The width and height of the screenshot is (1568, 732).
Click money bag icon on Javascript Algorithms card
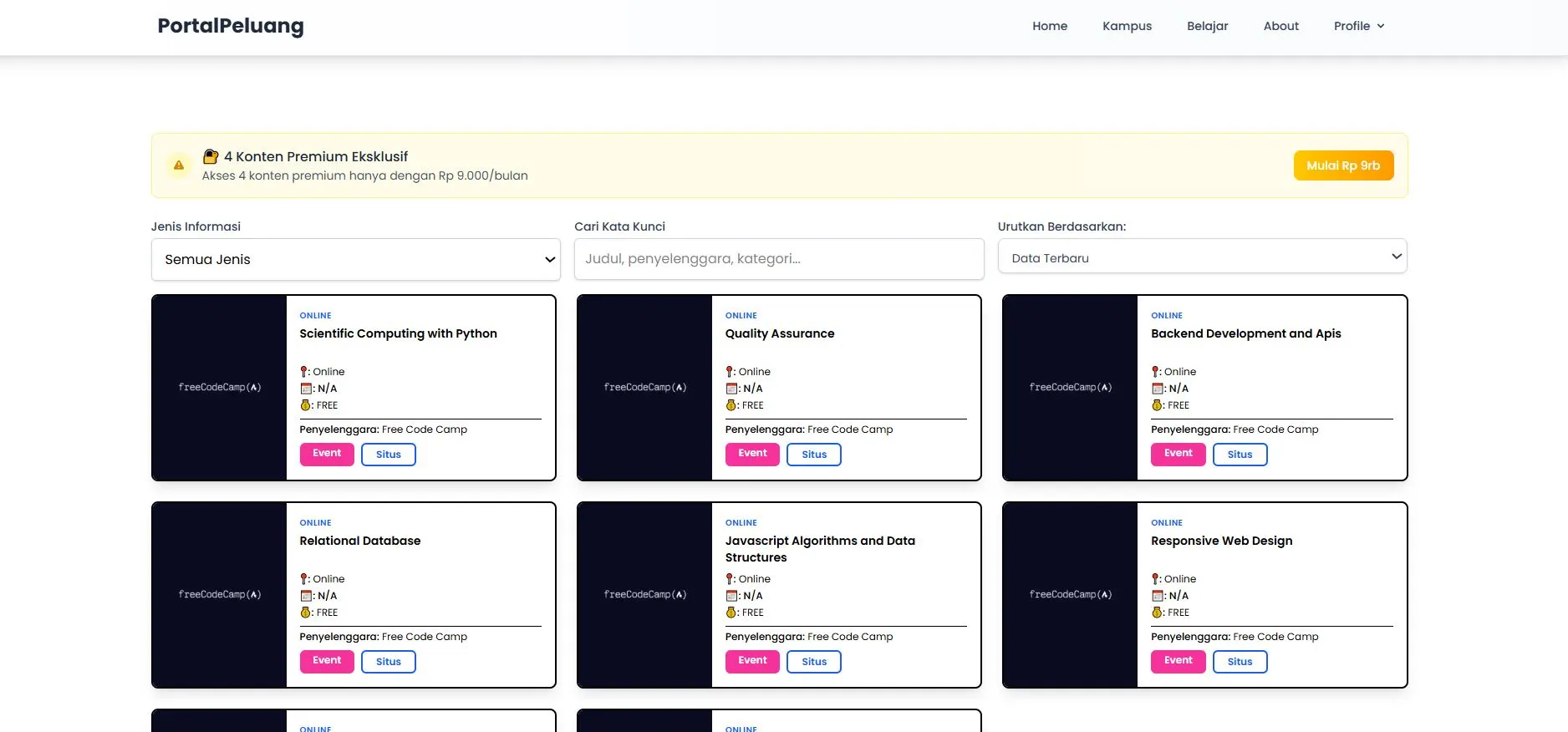[x=731, y=613]
